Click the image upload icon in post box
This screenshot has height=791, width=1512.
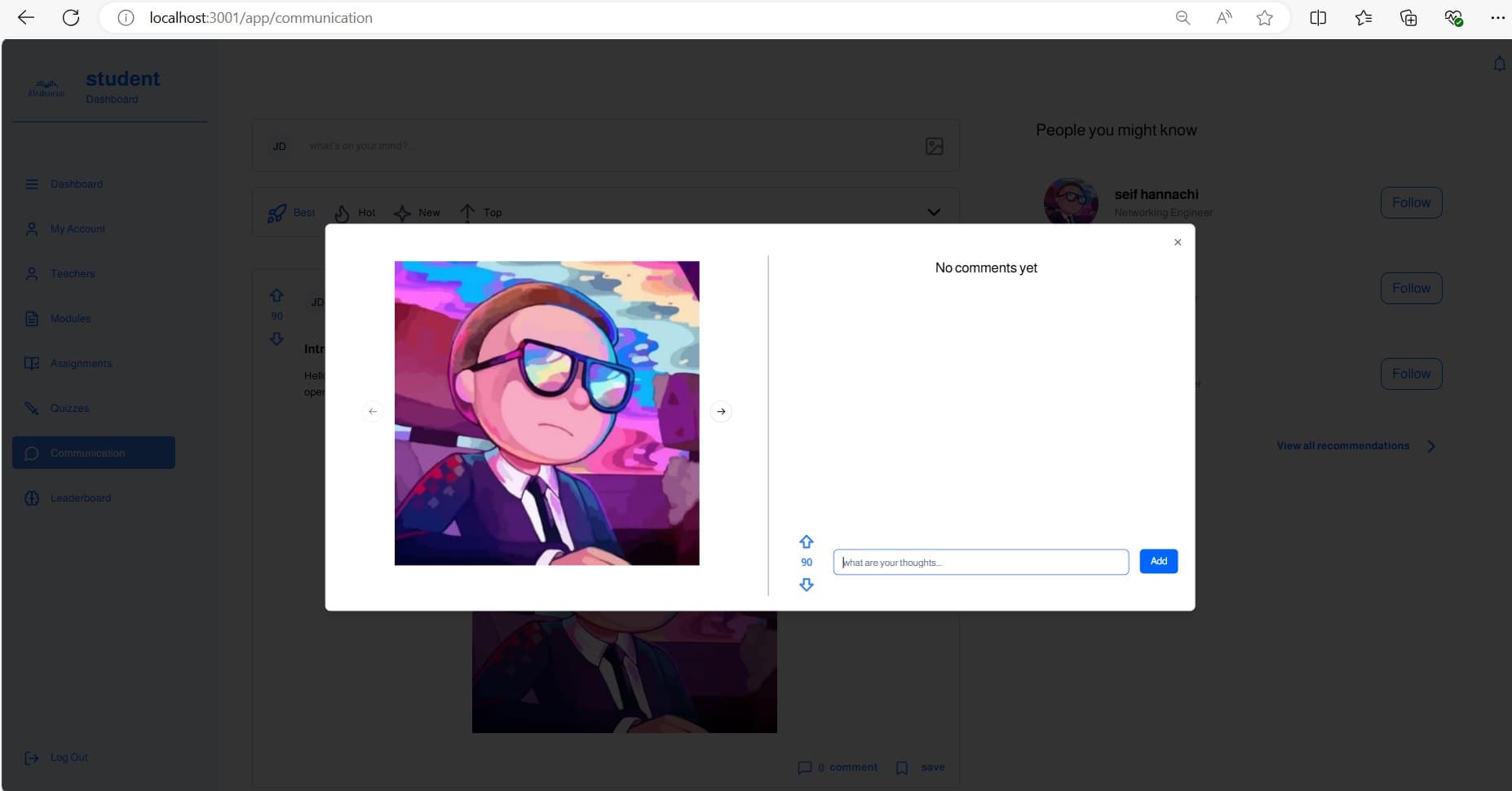[934, 146]
